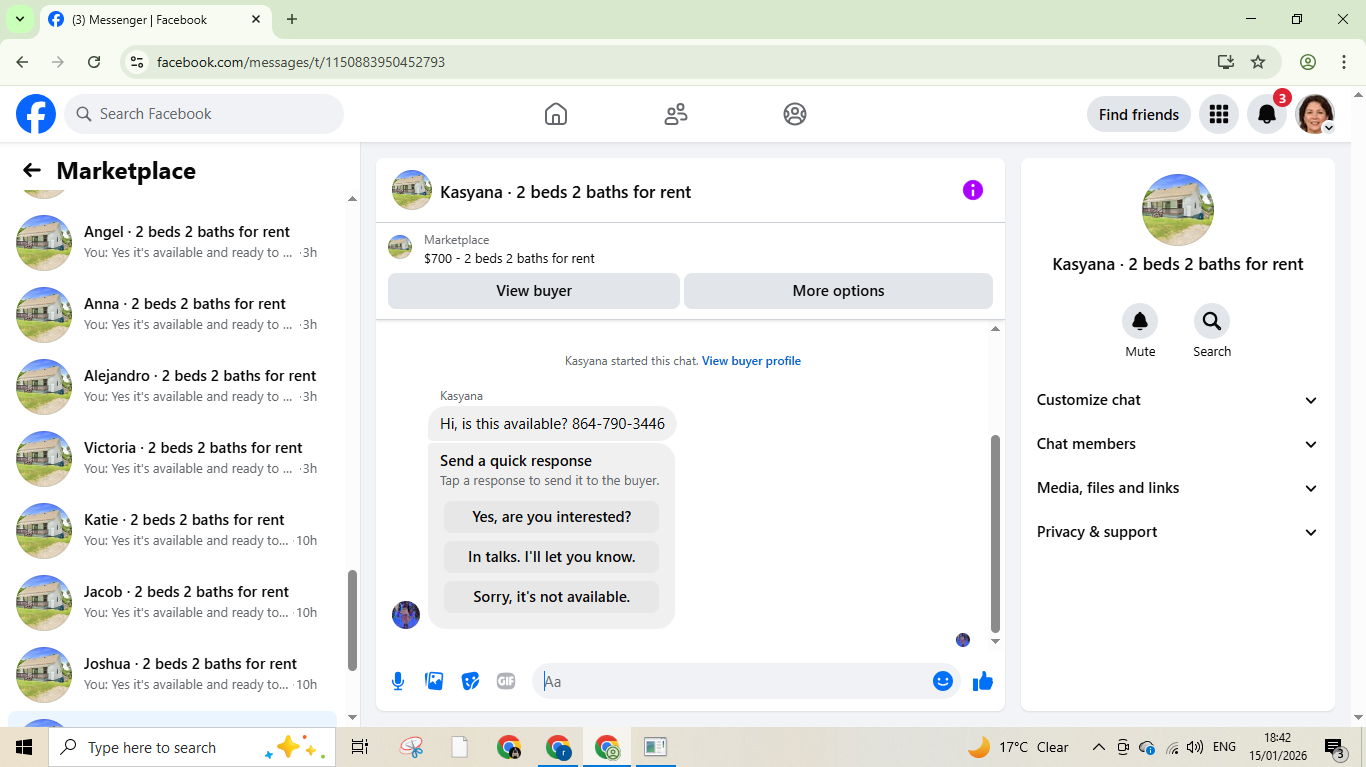1366x767 pixels.
Task: Click the large listing photo in info panel
Action: click(1178, 210)
